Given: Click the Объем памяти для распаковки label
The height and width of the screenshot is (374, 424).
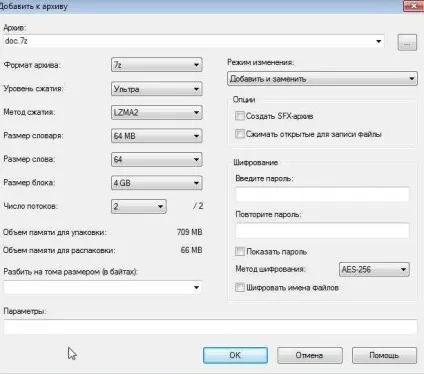Looking at the screenshot, I should pos(59,250).
